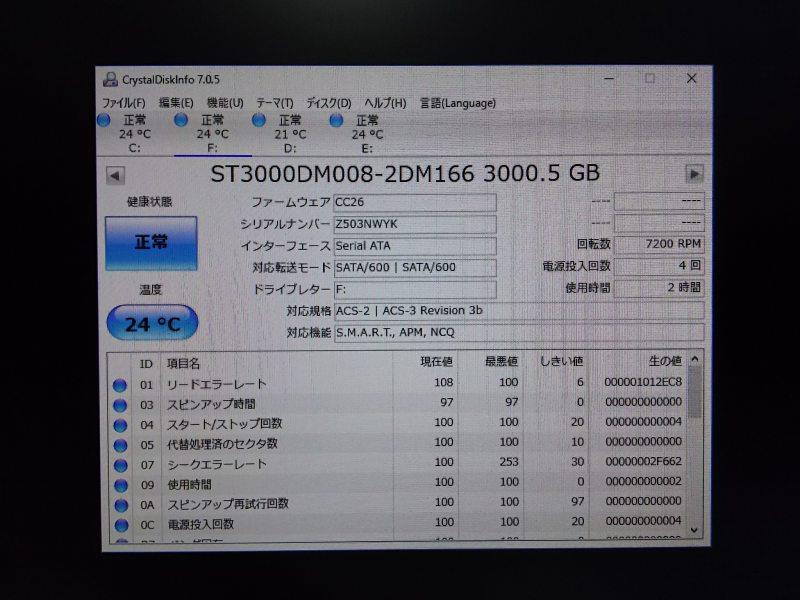Click blue status dot for row 0C
The height and width of the screenshot is (600, 800).
click(121, 525)
